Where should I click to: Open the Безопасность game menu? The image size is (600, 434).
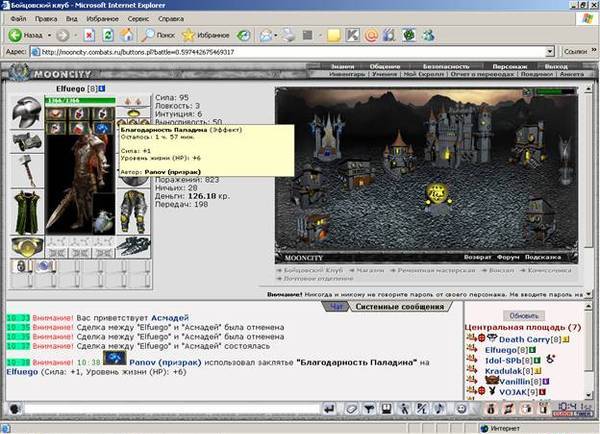tap(446, 67)
